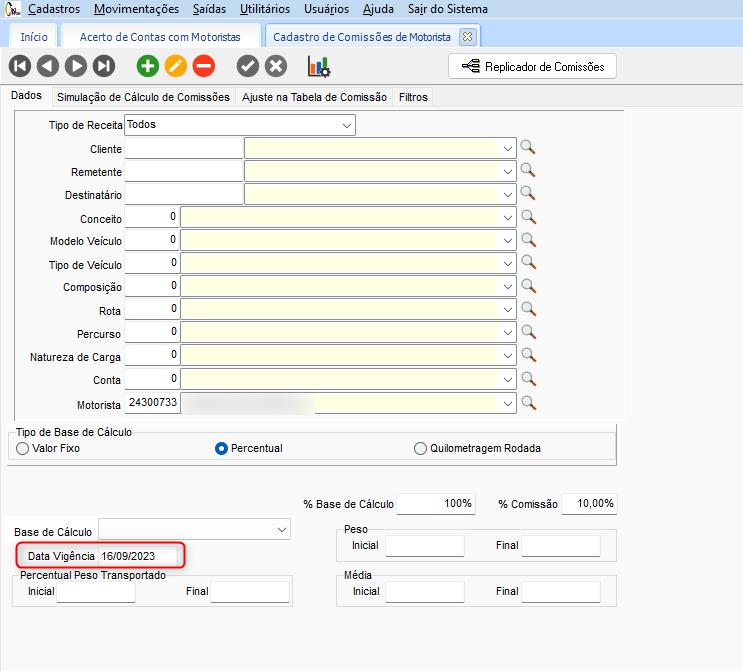Select the Percentual radio option
This screenshot has height=671, width=743.
tap(221, 448)
